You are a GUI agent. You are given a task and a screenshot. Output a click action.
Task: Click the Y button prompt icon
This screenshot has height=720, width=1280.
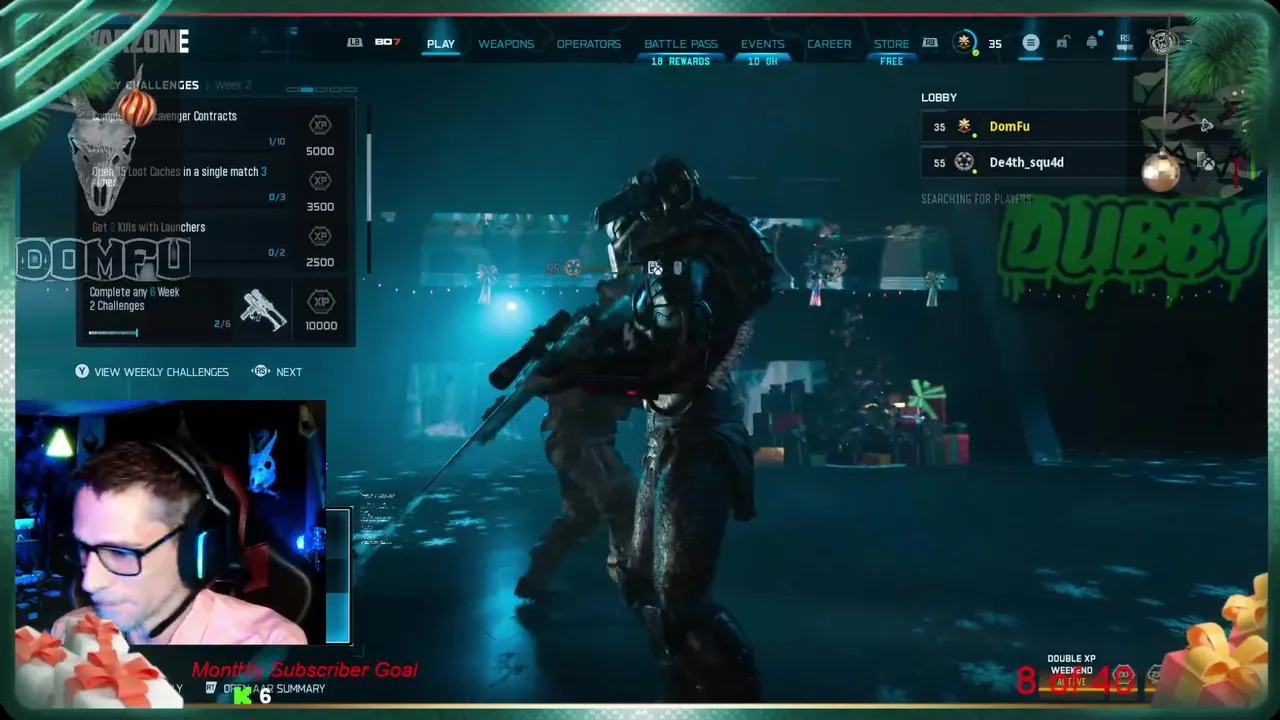click(x=82, y=371)
